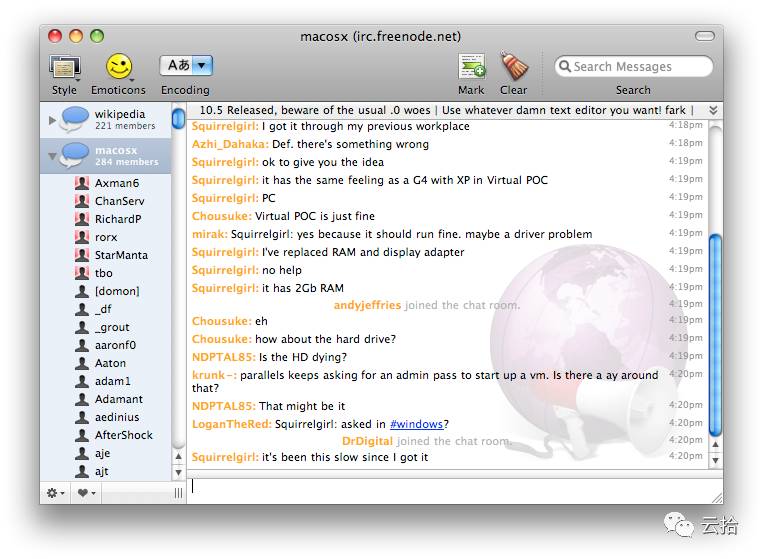Click the chat scrollbar up arrow
The width and height of the screenshot is (763, 559).
(715, 445)
